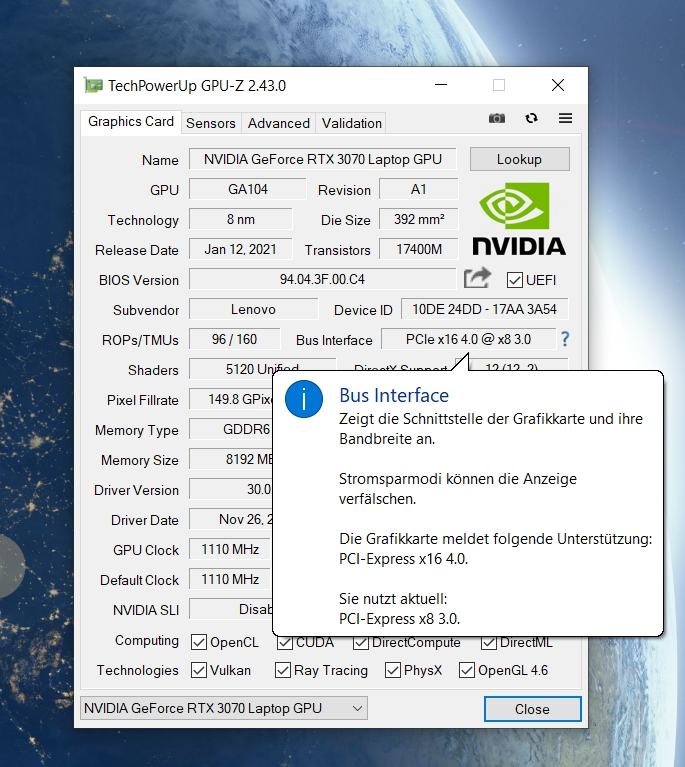
Task: Click the Shaders field 5120 Unified
Action: pos(263,369)
